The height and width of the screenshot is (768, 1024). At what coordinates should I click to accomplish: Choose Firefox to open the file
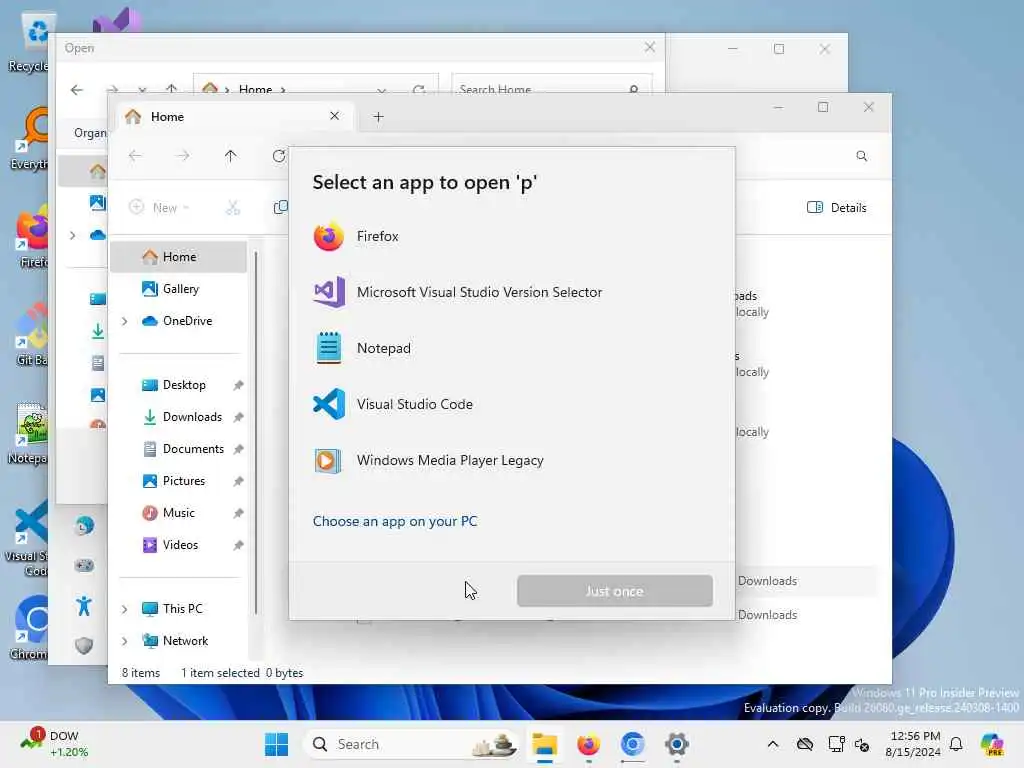tap(511, 236)
